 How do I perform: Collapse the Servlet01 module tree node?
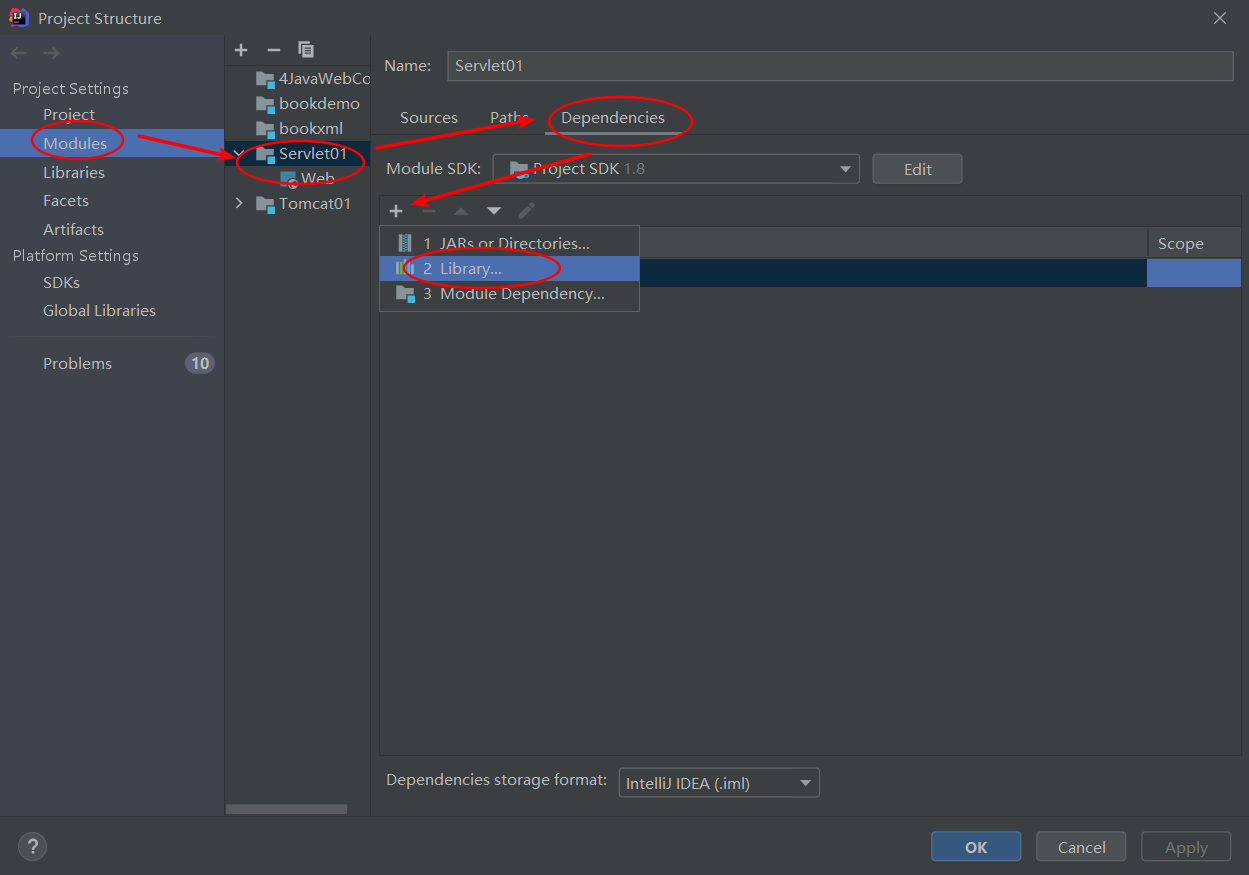[238, 154]
